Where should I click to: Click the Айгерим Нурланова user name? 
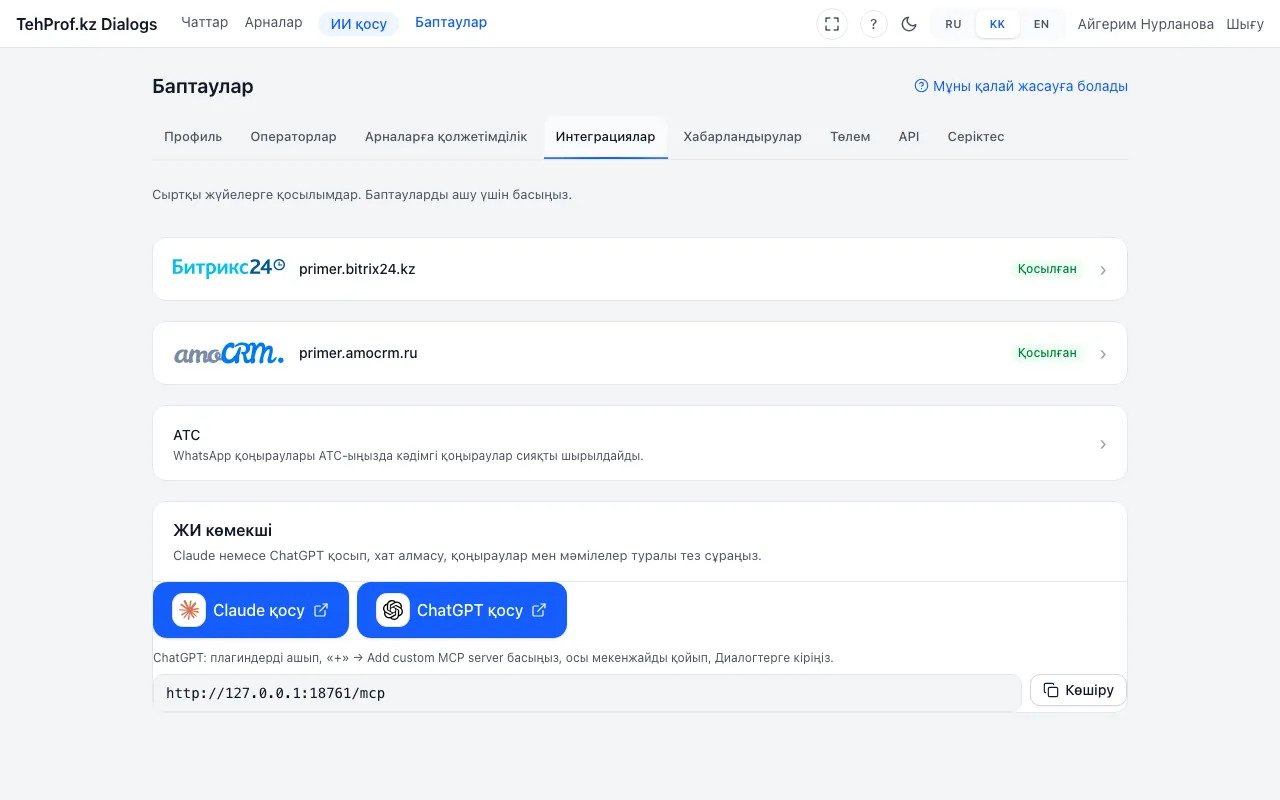tap(1146, 24)
